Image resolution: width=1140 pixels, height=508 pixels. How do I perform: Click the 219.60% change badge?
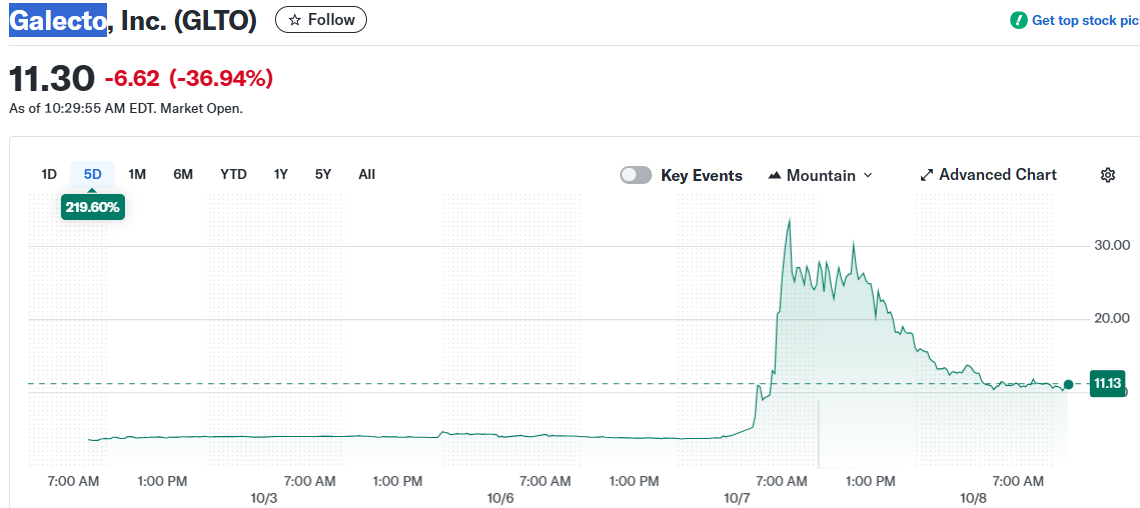(93, 207)
